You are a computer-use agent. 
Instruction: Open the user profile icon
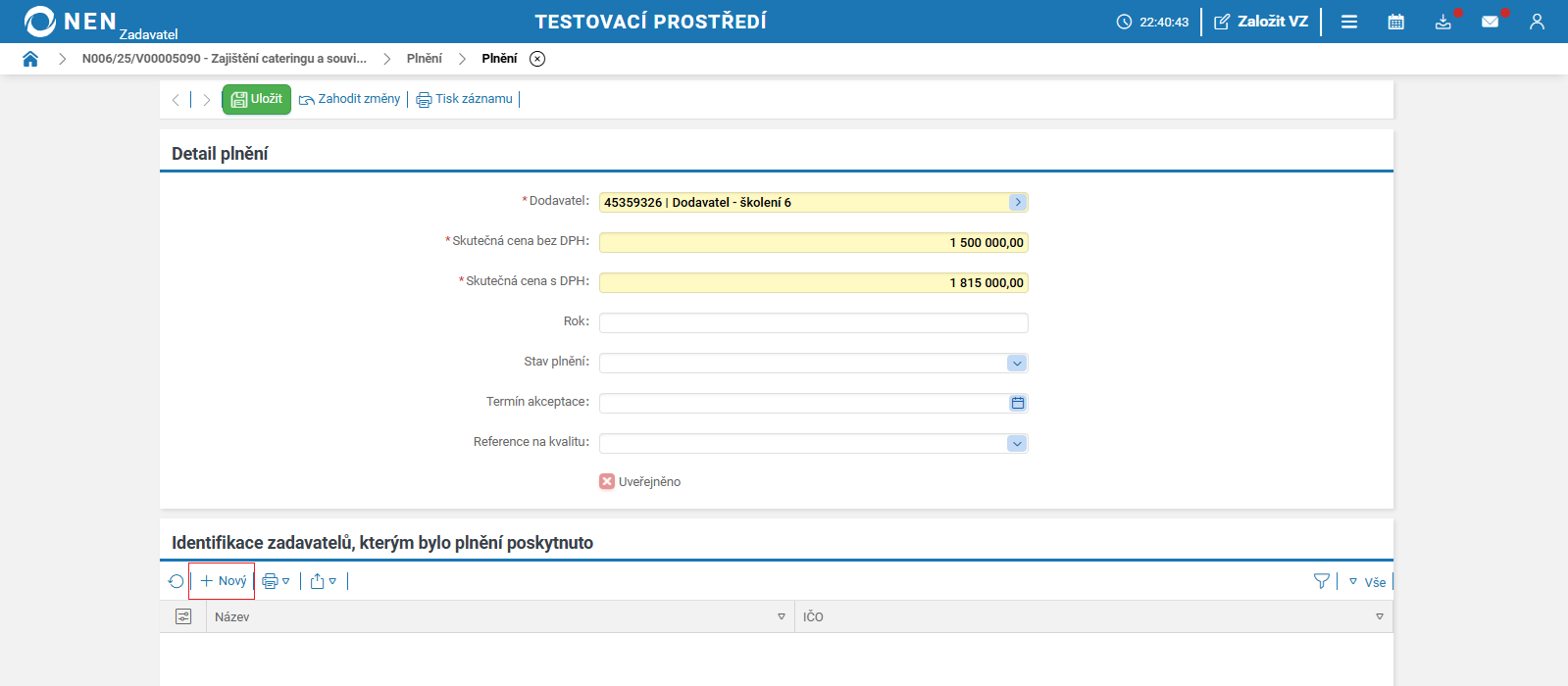click(x=1537, y=22)
